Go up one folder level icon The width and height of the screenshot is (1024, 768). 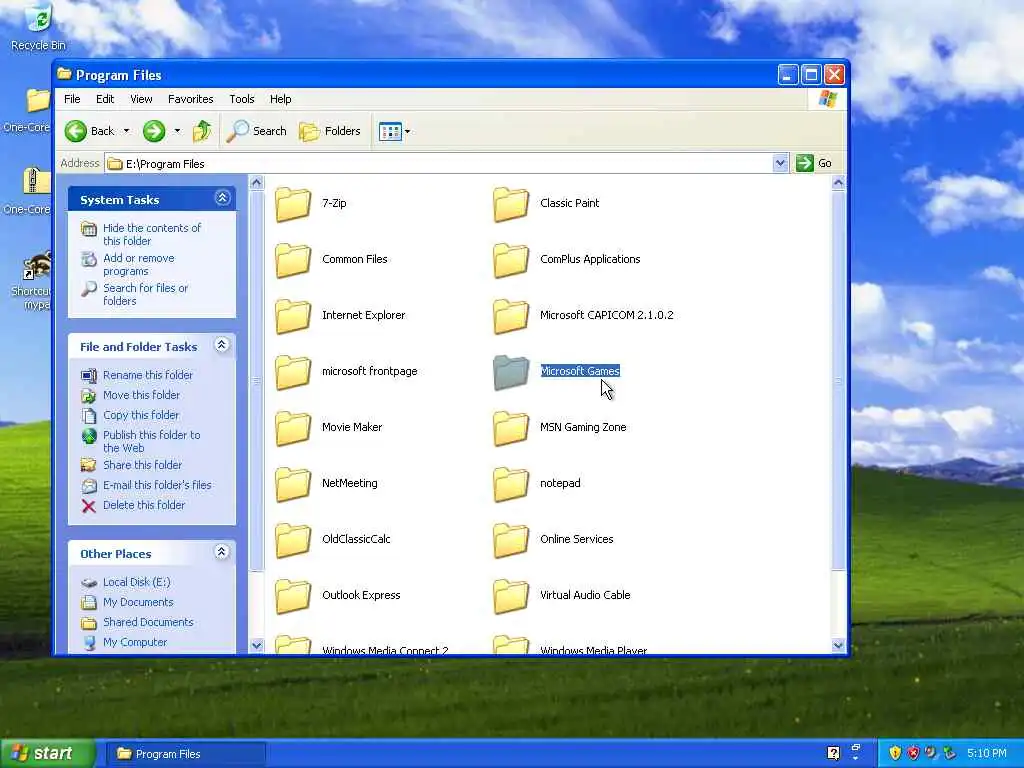coord(202,131)
